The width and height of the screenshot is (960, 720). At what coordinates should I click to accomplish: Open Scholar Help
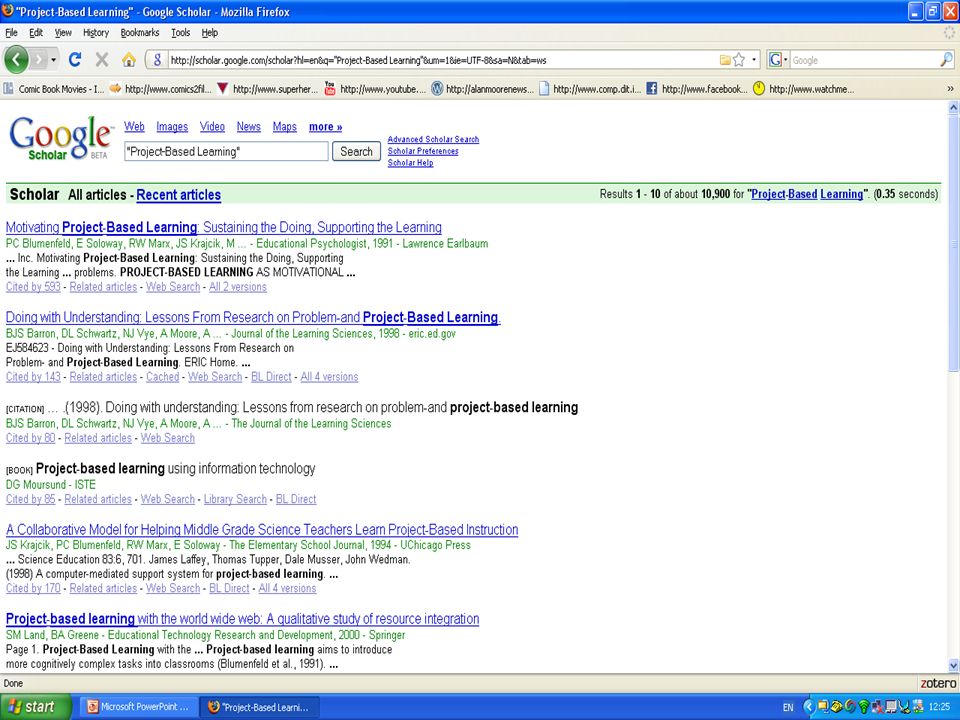coord(410,163)
